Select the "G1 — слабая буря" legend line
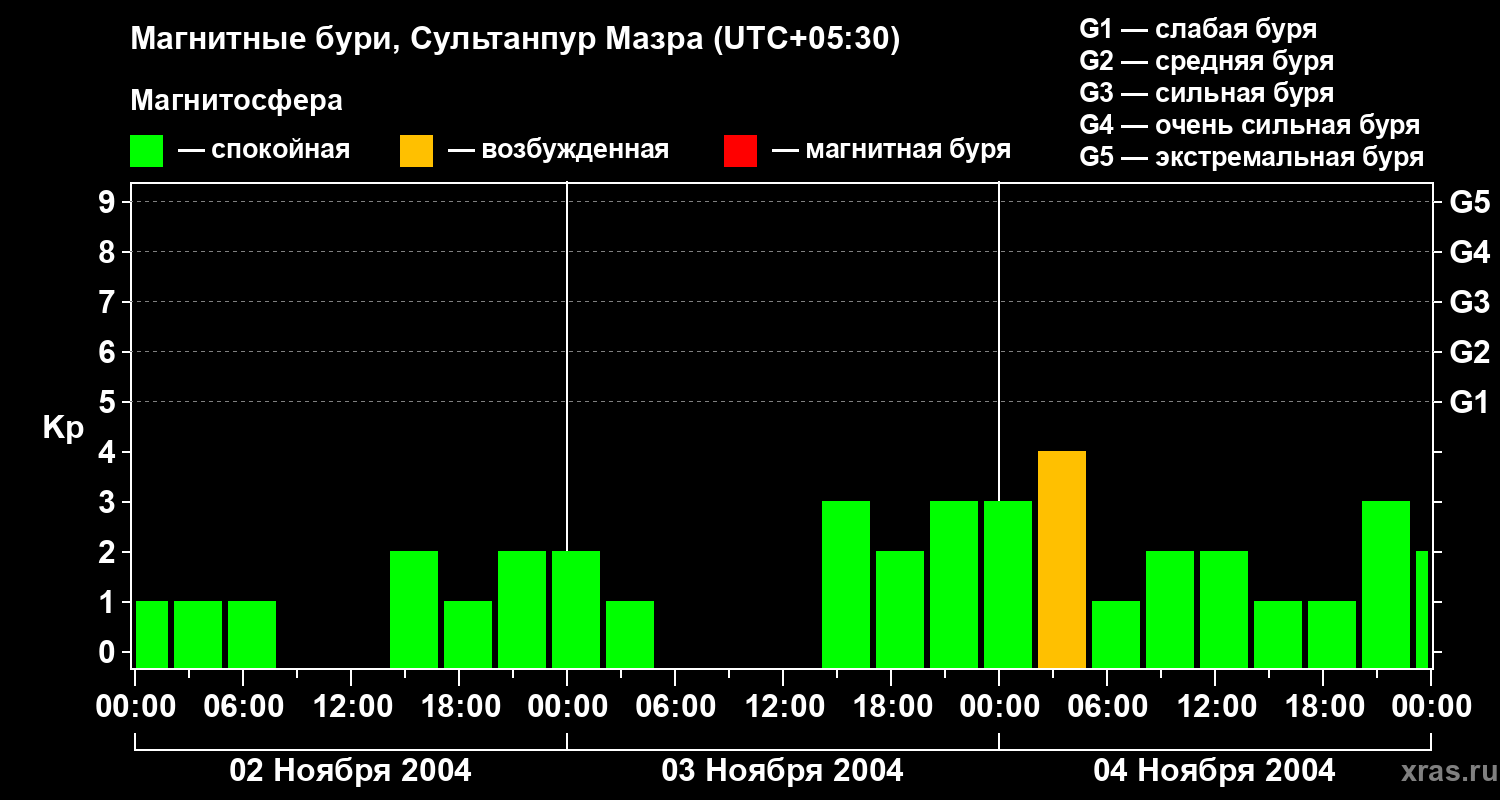 [x=1198, y=29]
